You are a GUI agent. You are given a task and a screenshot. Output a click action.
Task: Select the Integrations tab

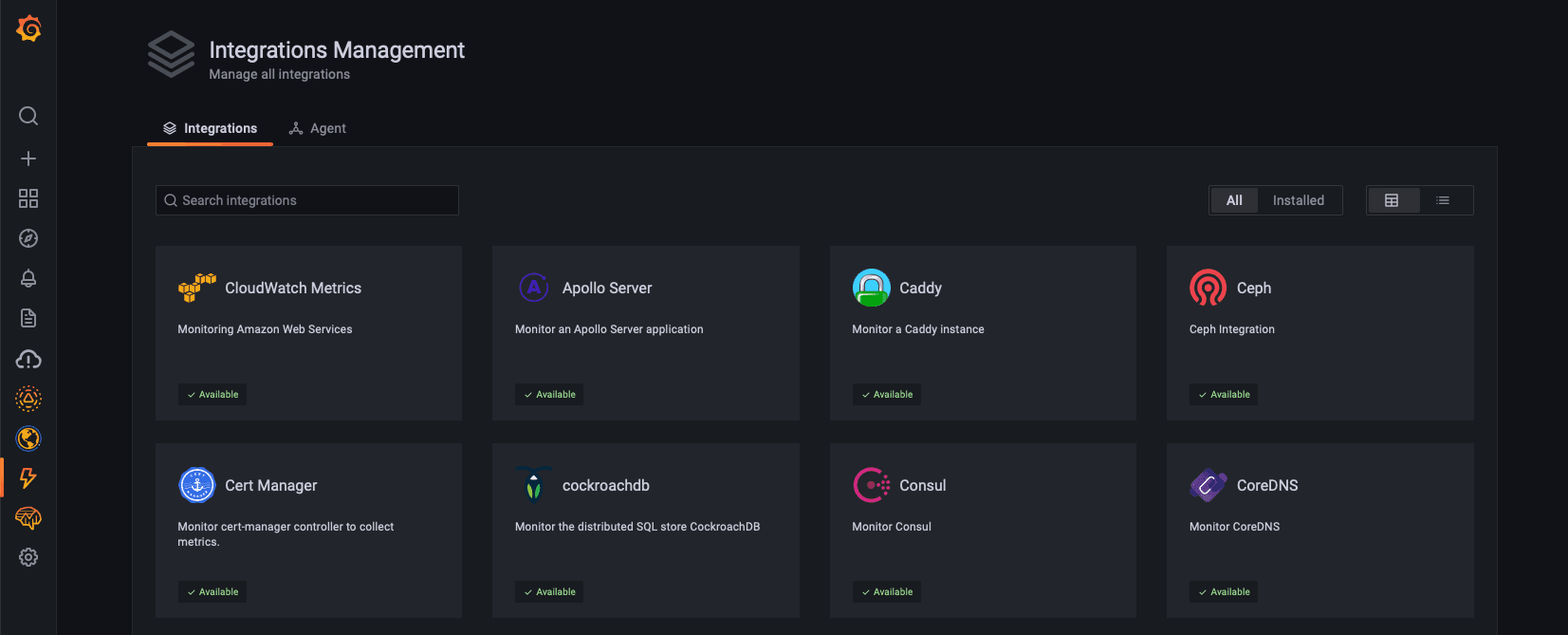click(x=210, y=128)
